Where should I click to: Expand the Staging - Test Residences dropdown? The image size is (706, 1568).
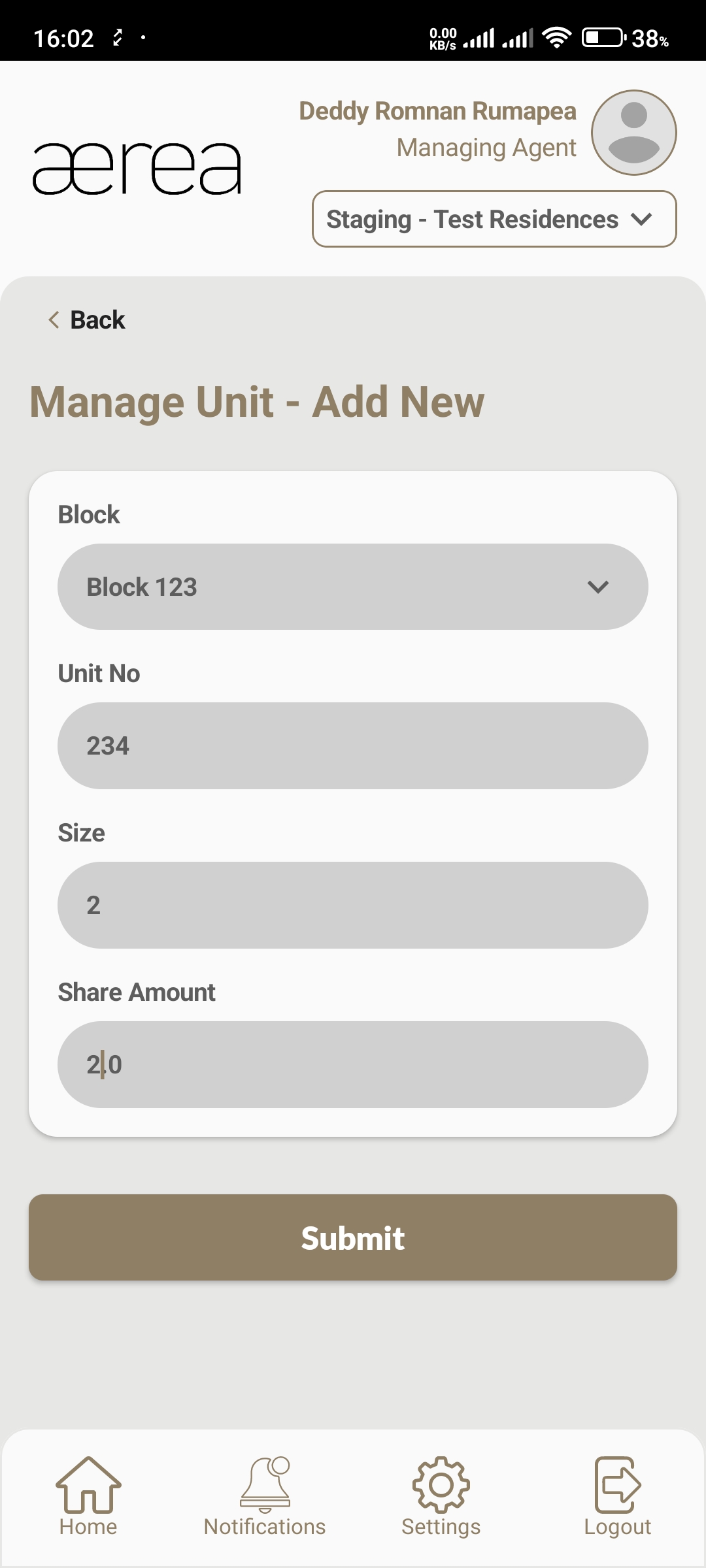494,219
